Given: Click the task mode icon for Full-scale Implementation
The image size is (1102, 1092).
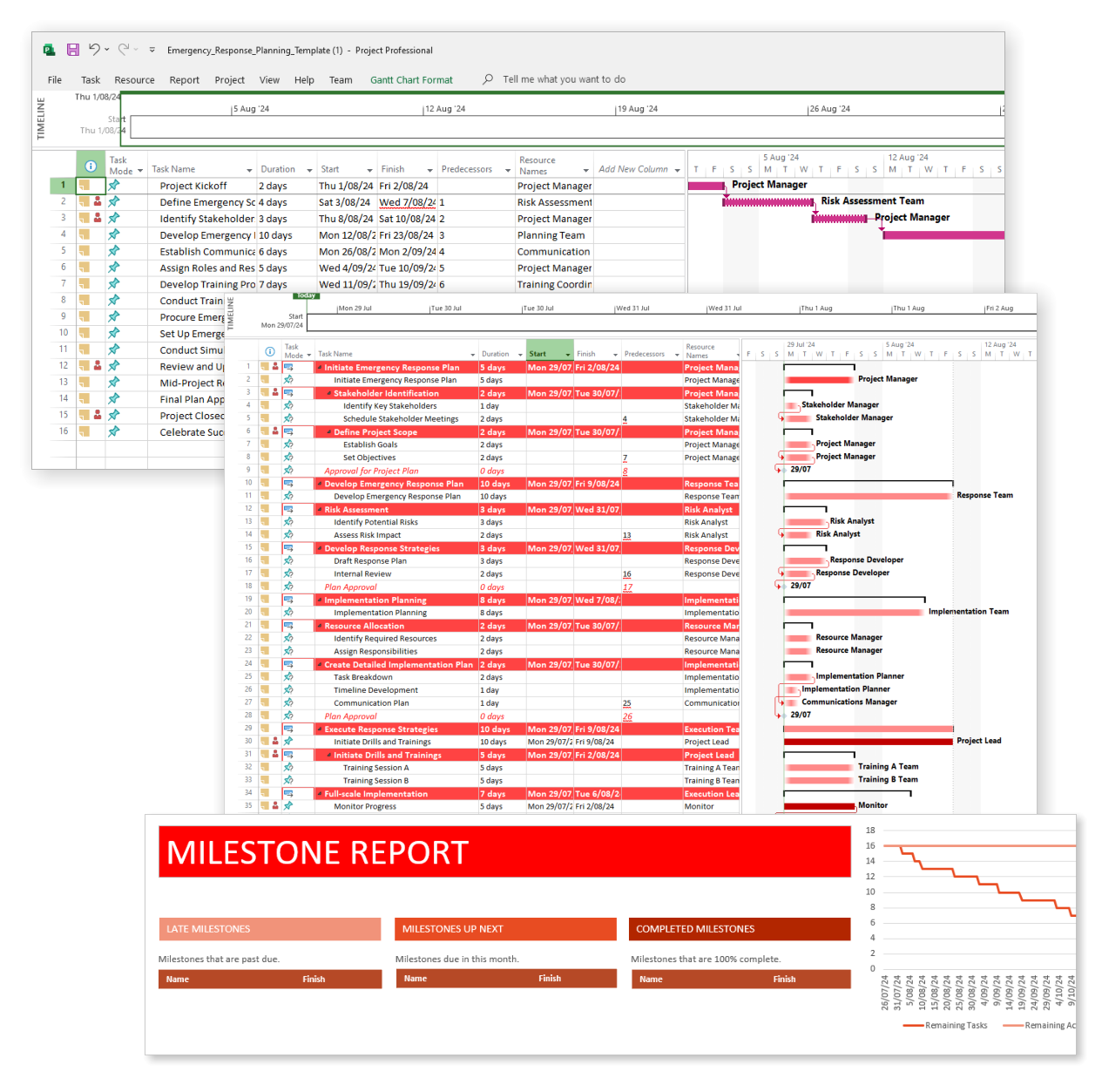Looking at the screenshot, I should click(x=288, y=793).
